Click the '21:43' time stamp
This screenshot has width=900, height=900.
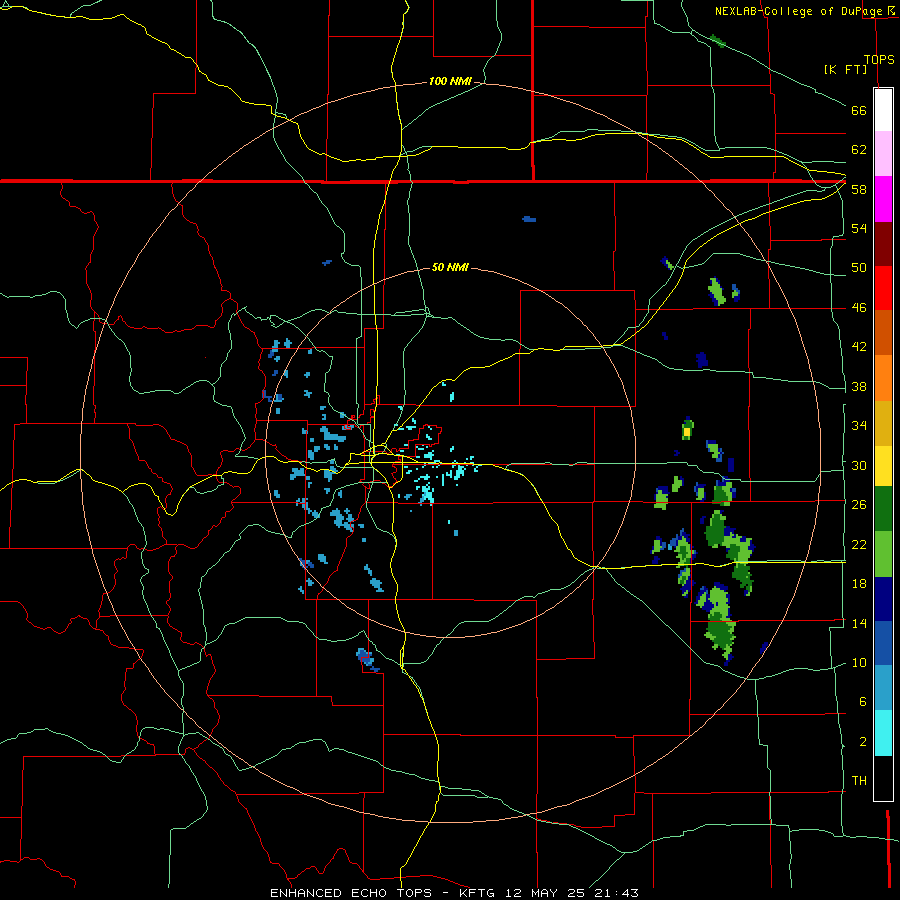[617, 893]
